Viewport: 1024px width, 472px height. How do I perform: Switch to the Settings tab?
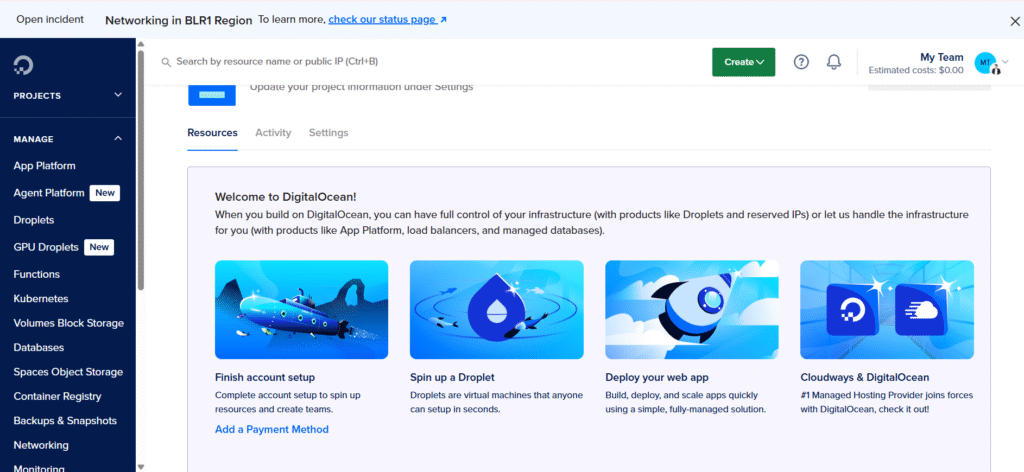(x=328, y=133)
